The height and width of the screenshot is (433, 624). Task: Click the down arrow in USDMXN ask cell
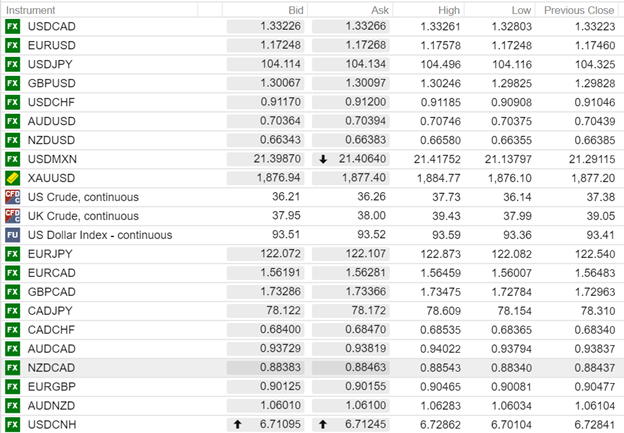coord(323,159)
